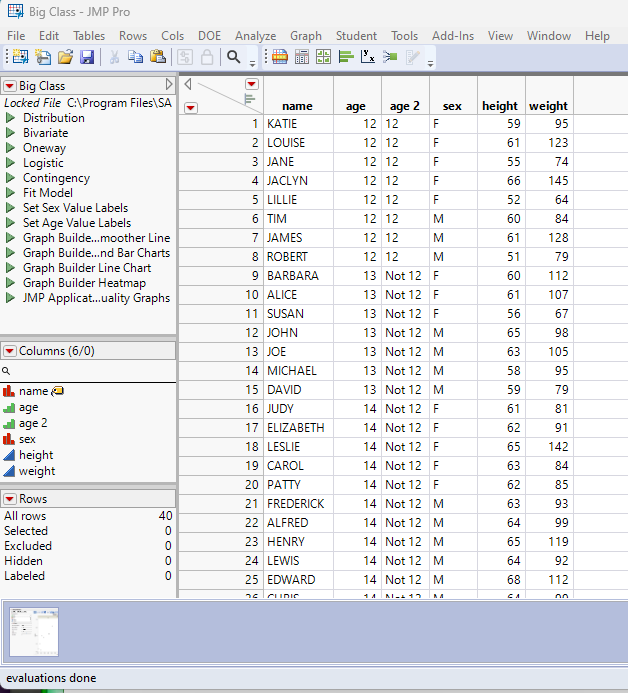
Task: Run the Oneway script green triangle
Action: tap(10, 148)
